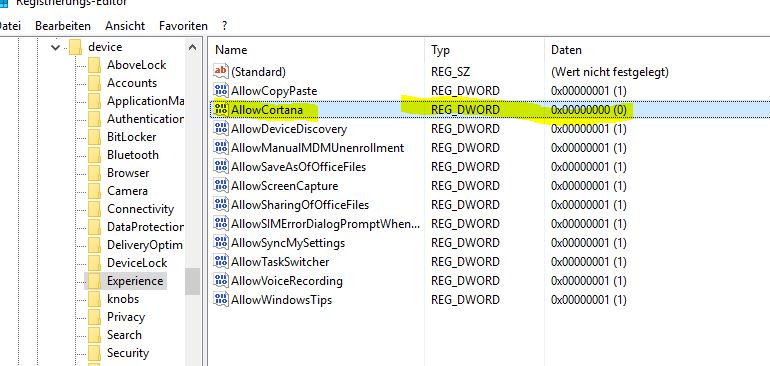This screenshot has width=770, height=366.
Task: Click REG_SZ type of (Standard)
Action: pyautogui.click(x=450, y=72)
